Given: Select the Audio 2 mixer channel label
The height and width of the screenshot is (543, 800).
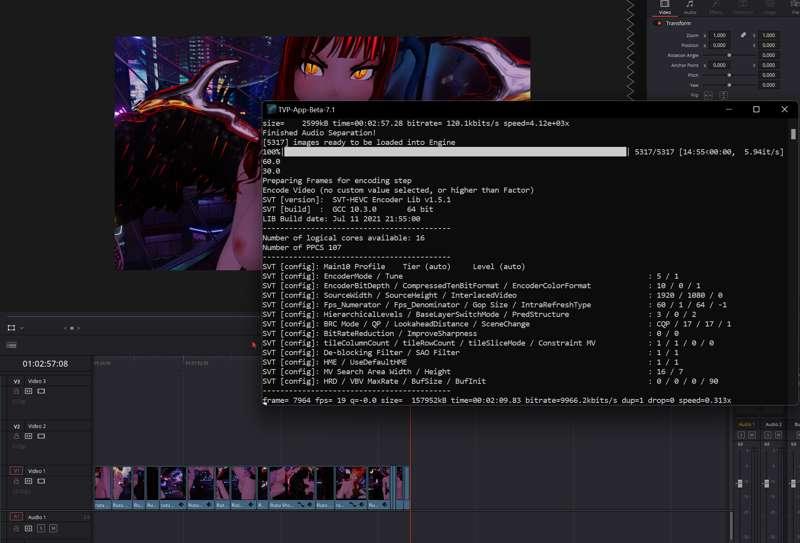Looking at the screenshot, I should coord(772,425).
